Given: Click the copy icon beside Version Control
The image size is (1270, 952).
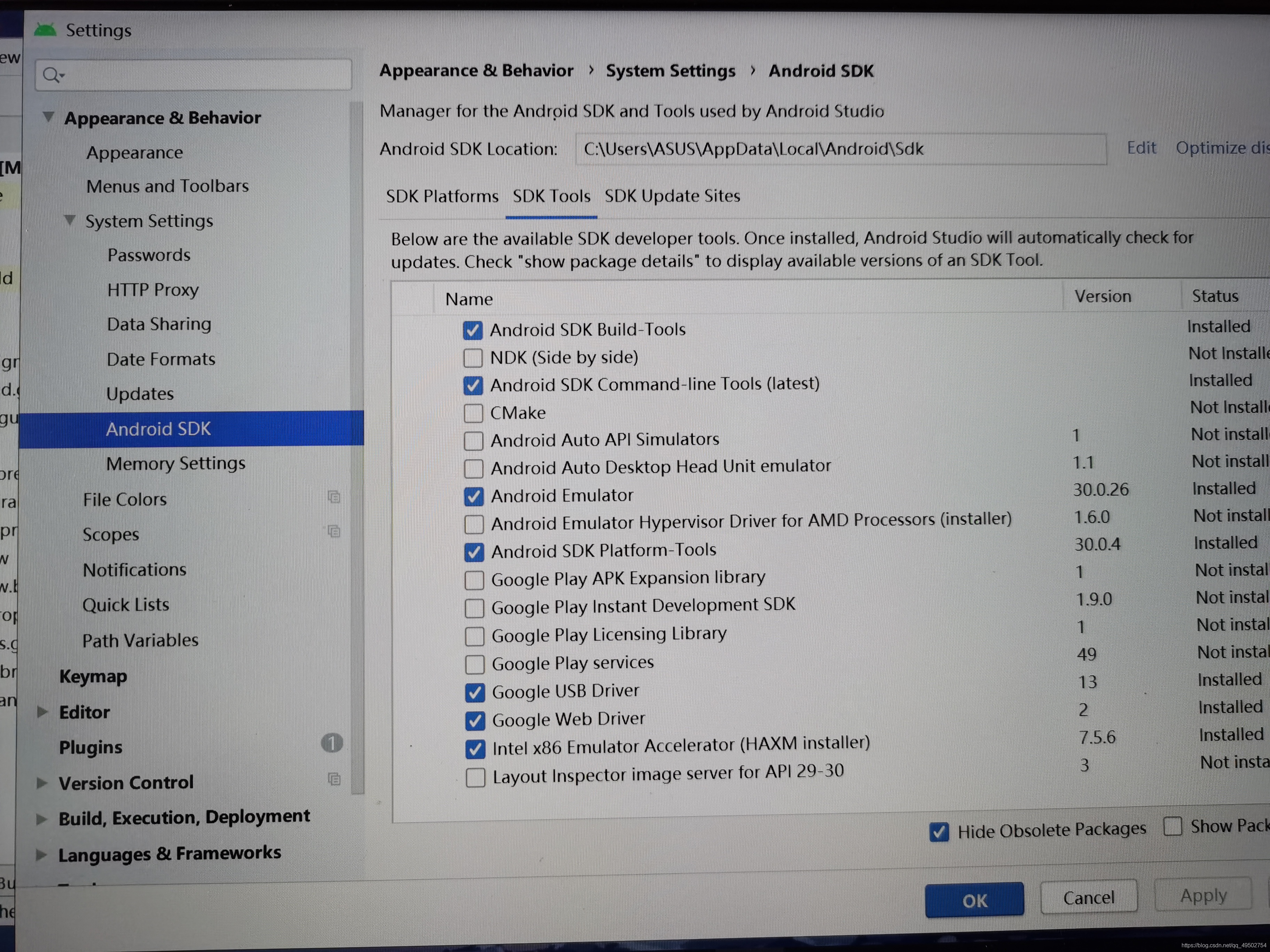Looking at the screenshot, I should point(334,779).
